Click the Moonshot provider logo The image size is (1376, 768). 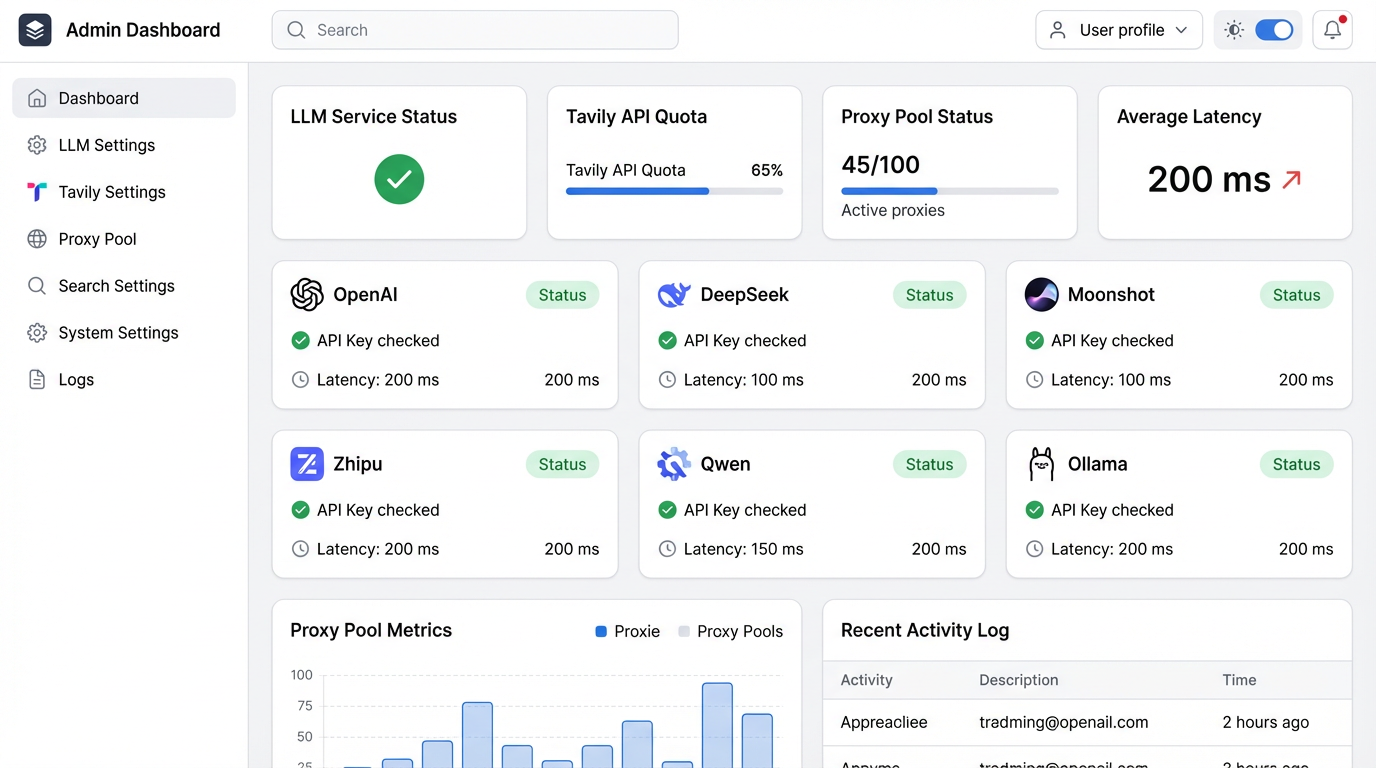click(1041, 295)
